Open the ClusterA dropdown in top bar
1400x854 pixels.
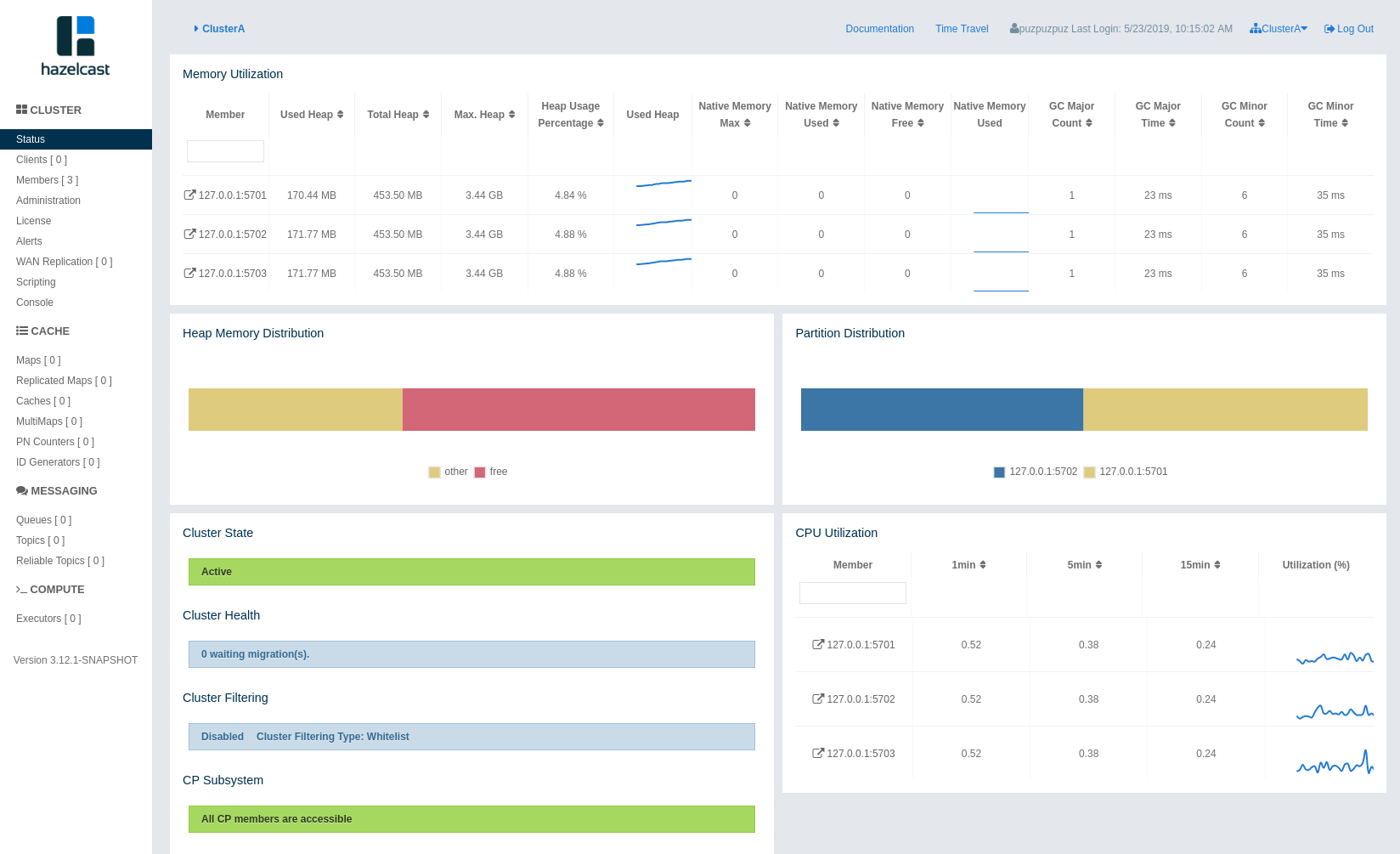(1279, 29)
